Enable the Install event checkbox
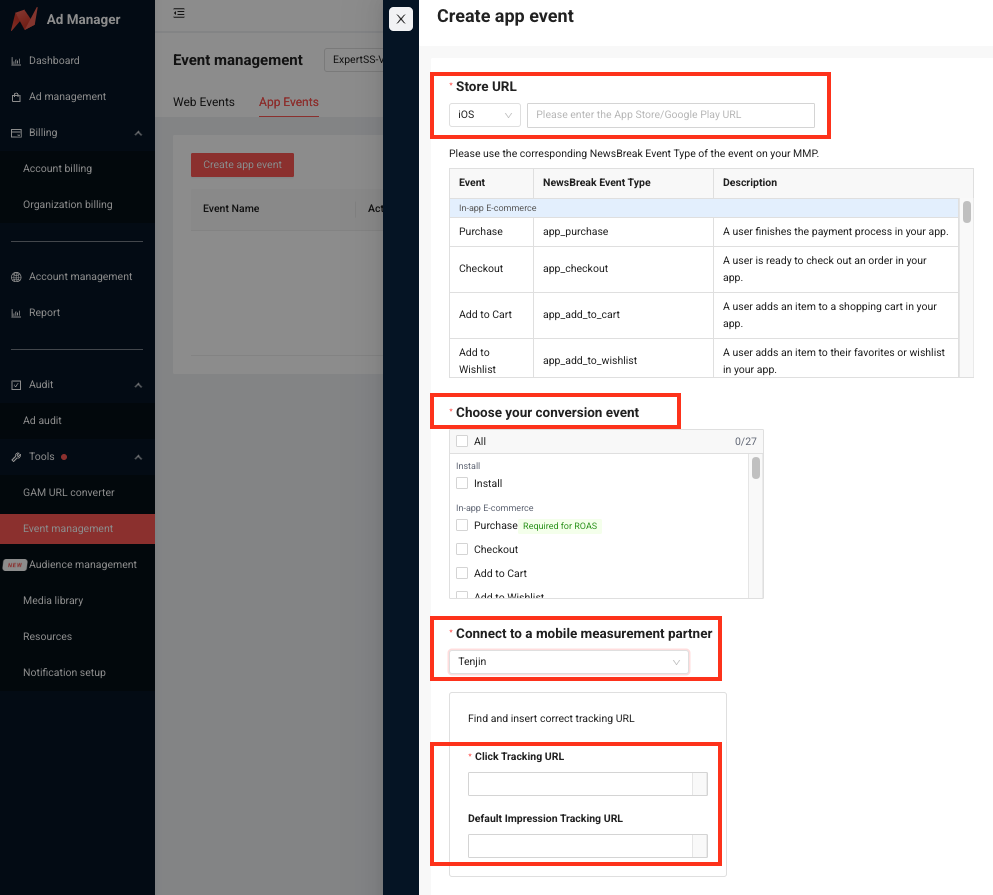The image size is (993, 895). 462,483
